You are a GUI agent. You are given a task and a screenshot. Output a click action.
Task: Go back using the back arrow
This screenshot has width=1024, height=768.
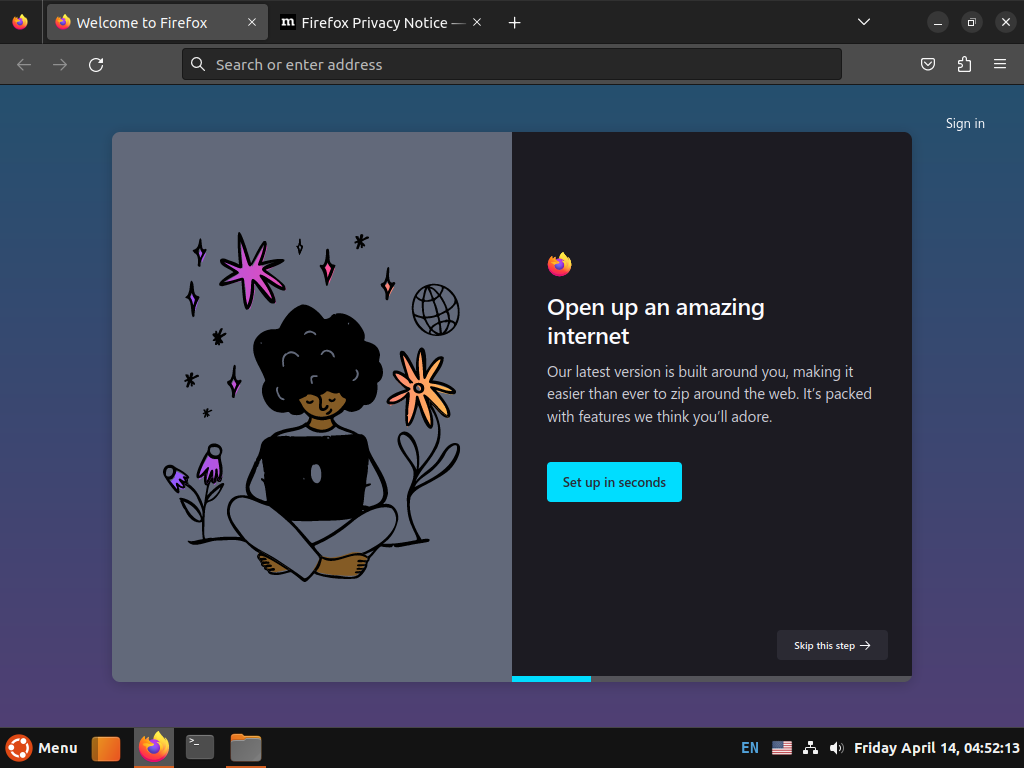(24, 65)
